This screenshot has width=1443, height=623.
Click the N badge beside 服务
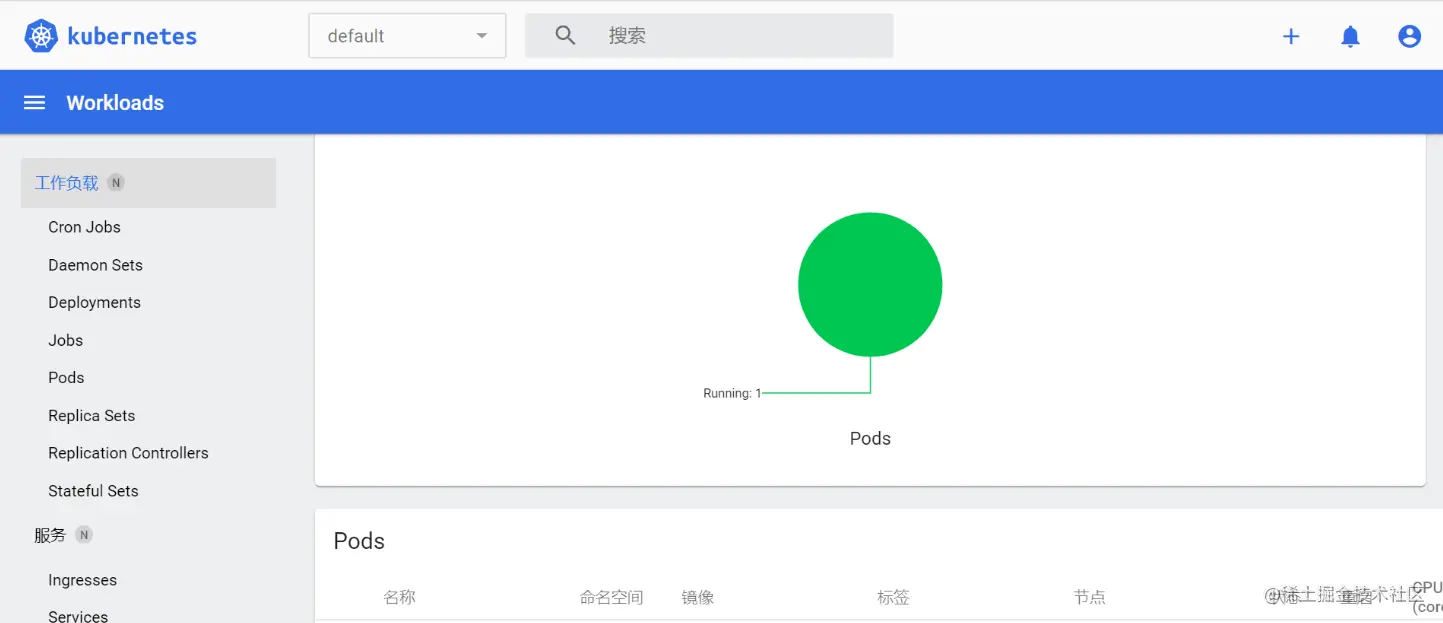(x=84, y=535)
